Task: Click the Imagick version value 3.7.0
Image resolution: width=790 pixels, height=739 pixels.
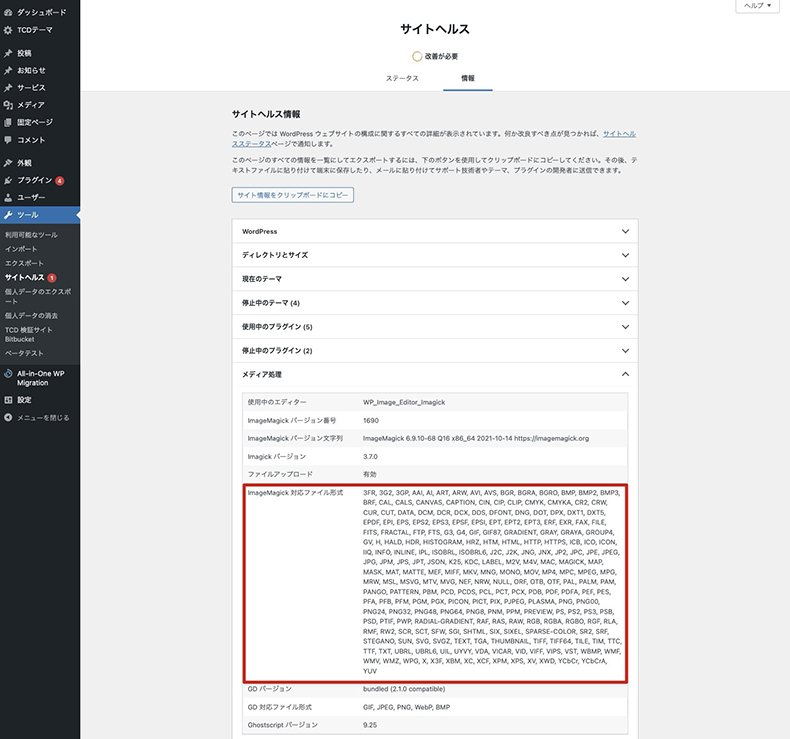Action: 370,457
